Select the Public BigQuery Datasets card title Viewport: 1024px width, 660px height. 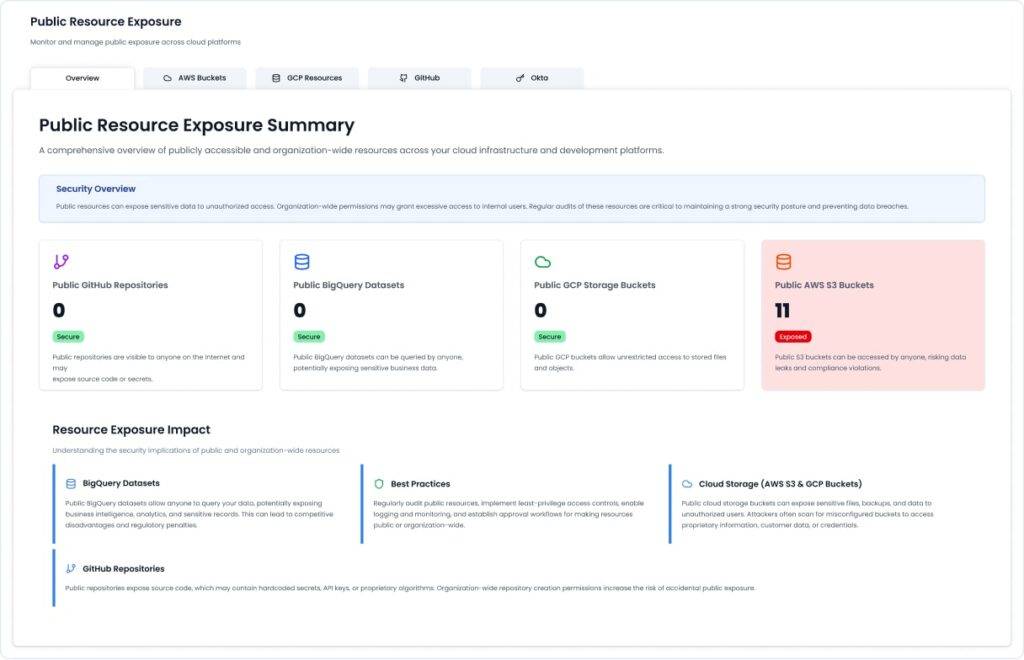pyautogui.click(x=349, y=285)
